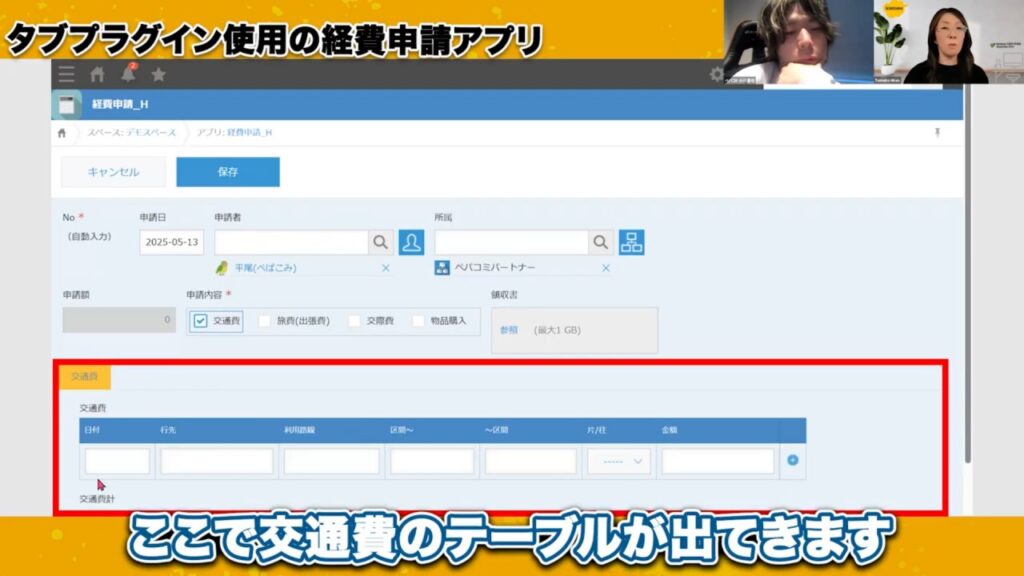Enable the 旅費(出張費) checkbox
Image resolution: width=1024 pixels, height=576 pixels.
pyautogui.click(x=262, y=322)
